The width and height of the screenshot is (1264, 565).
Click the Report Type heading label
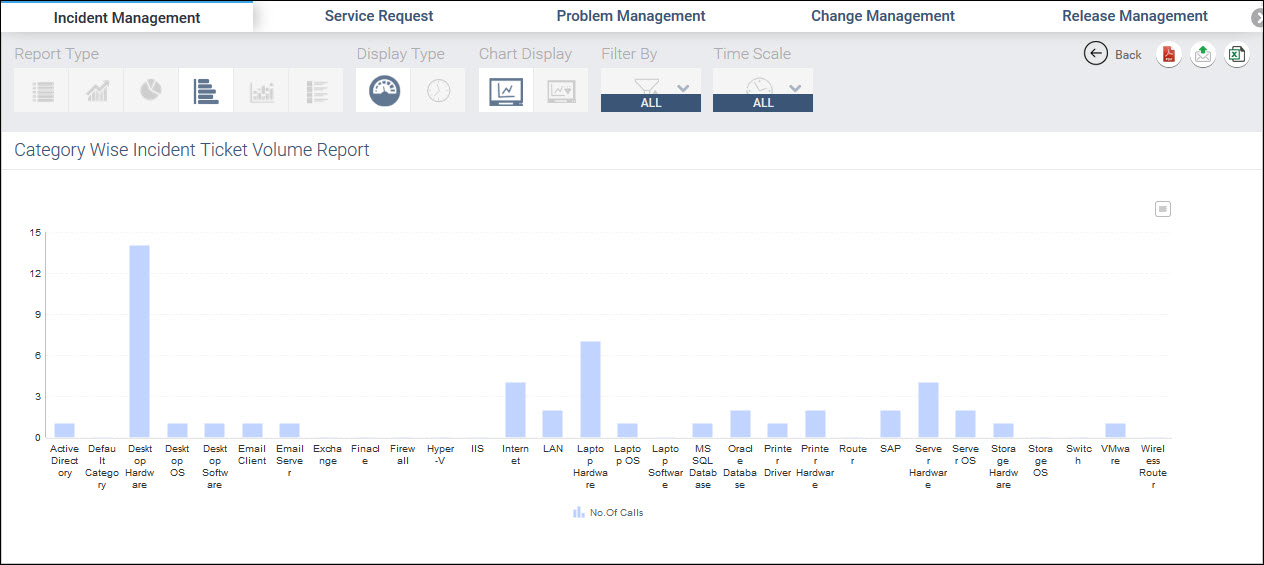pos(57,54)
